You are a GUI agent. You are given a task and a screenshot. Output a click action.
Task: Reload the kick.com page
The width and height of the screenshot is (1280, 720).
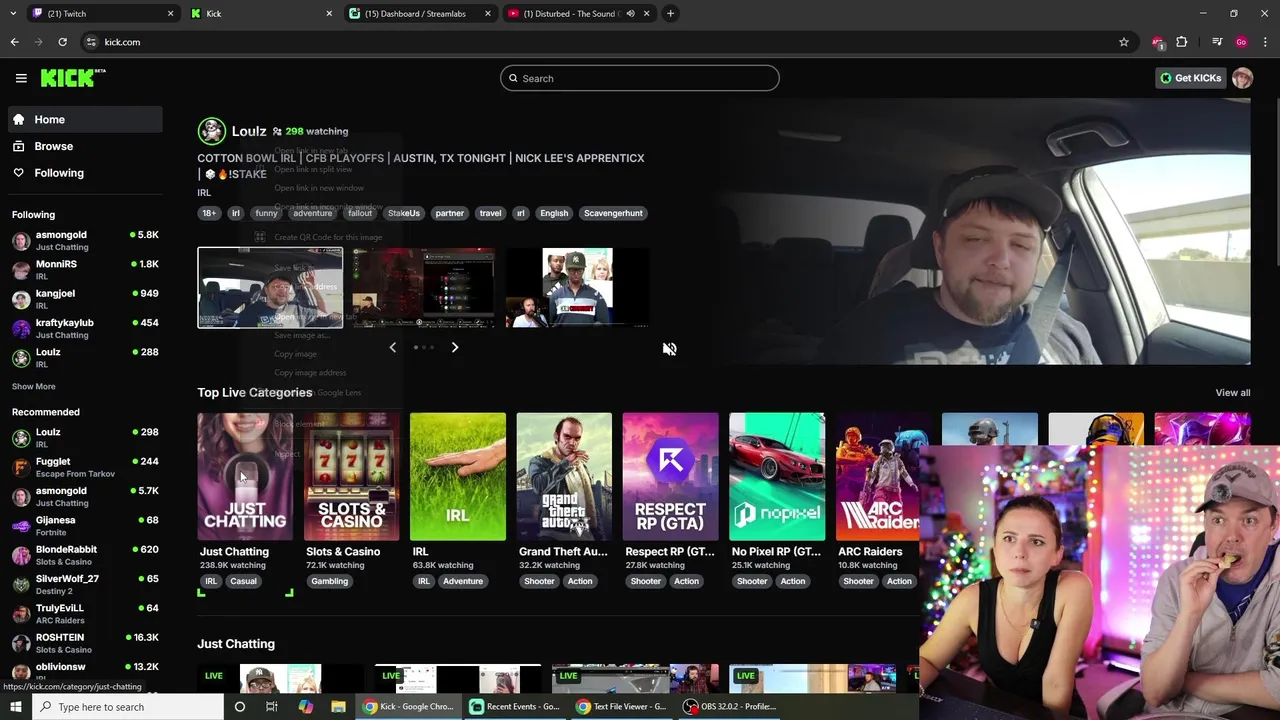click(62, 42)
